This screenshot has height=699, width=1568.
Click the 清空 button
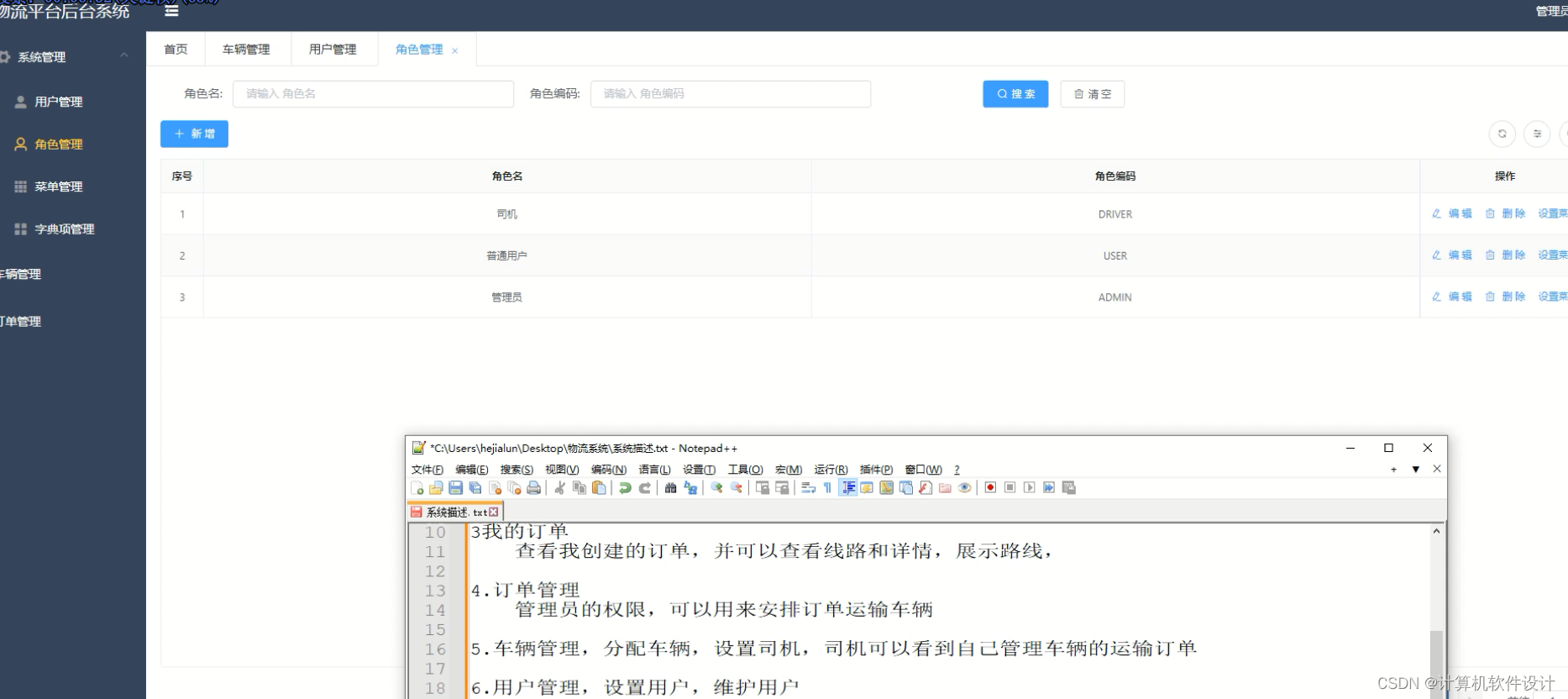coord(1093,94)
